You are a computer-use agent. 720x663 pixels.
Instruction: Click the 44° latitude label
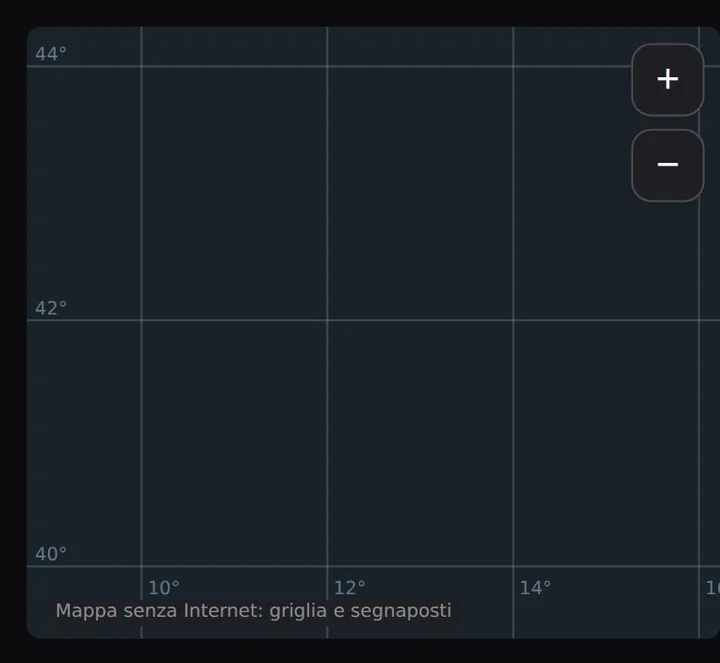(51, 54)
